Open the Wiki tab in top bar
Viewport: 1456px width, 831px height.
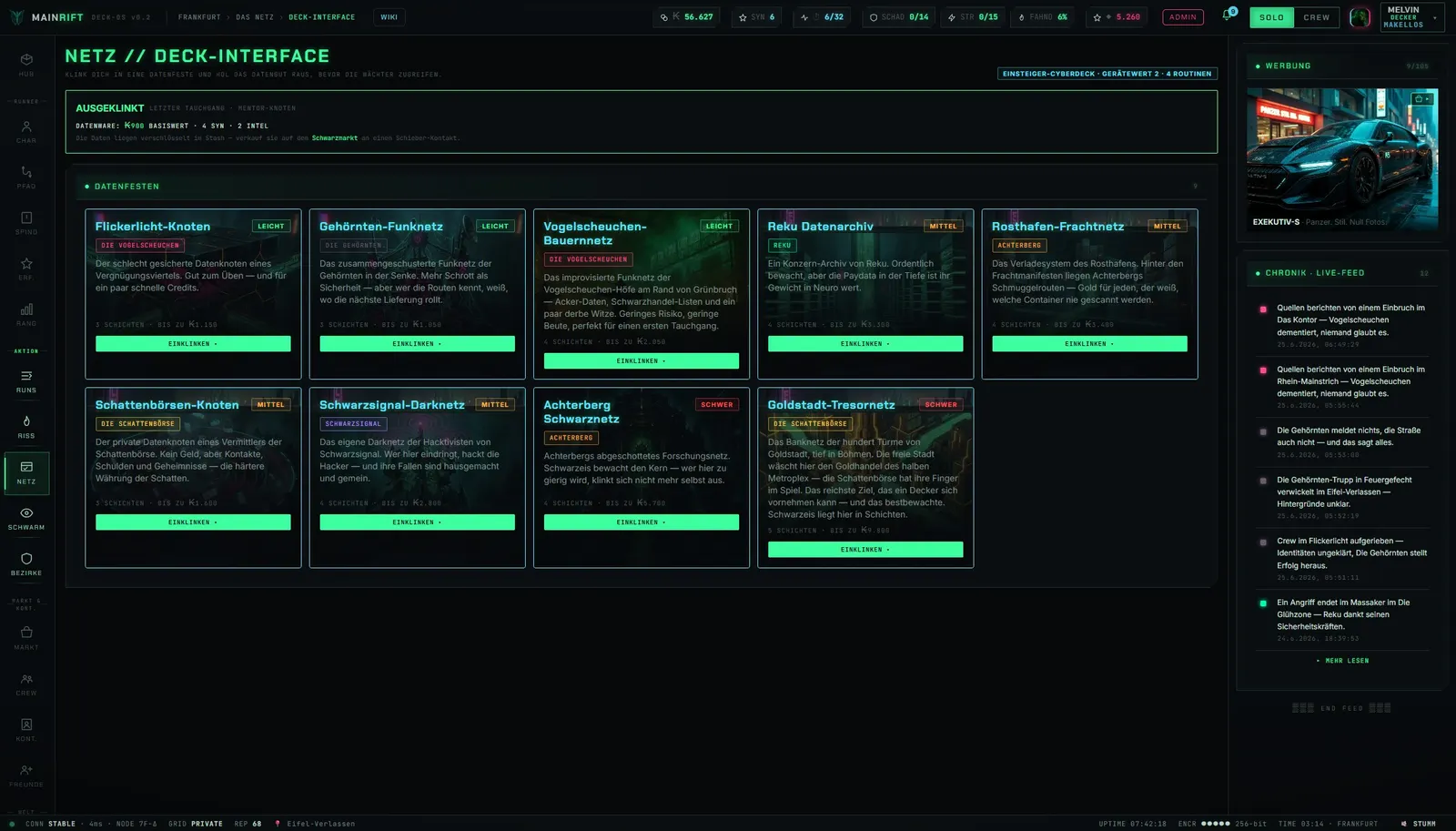click(x=389, y=17)
